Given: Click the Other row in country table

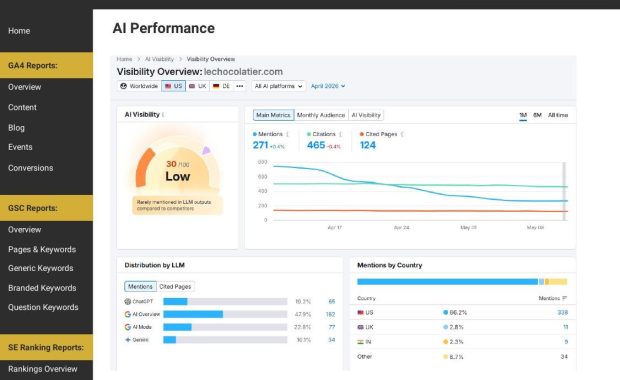Looking at the screenshot, I should [463, 357].
